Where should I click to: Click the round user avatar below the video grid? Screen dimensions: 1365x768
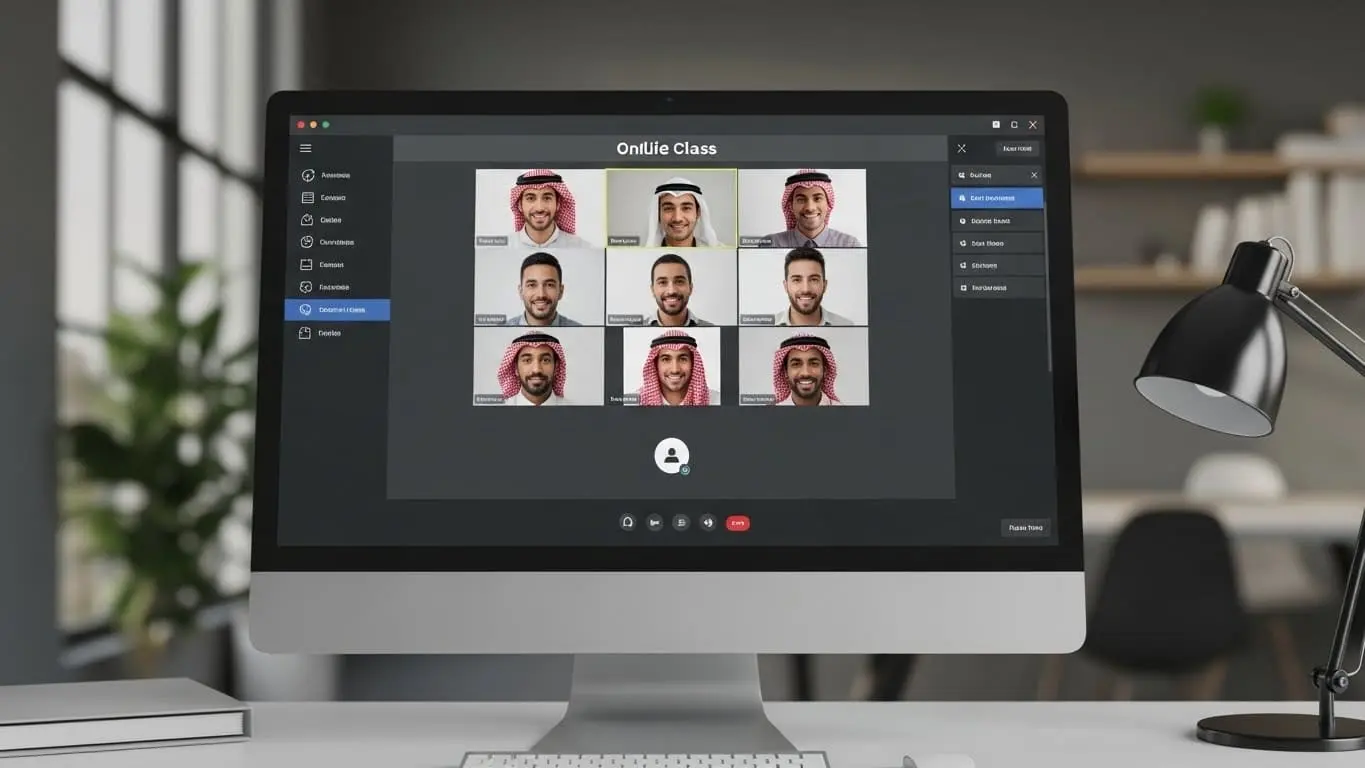point(672,455)
